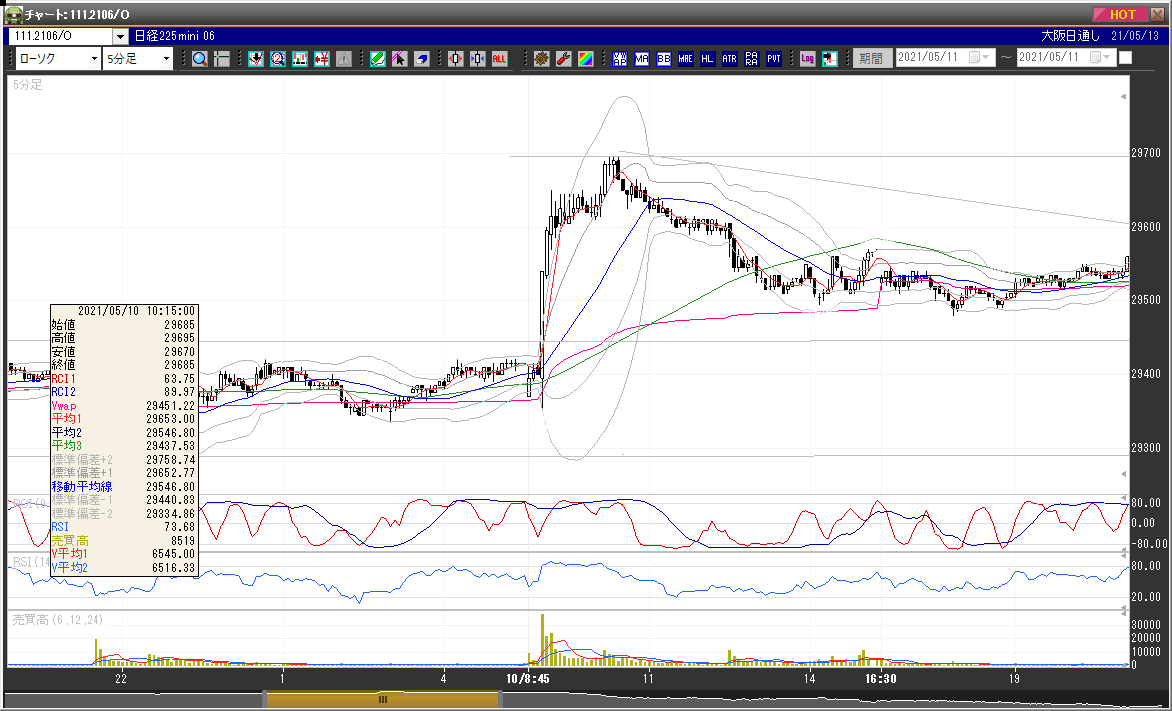Click the 移動平均線 row in info box
The height and width of the screenshot is (711, 1172).
[x=123, y=487]
